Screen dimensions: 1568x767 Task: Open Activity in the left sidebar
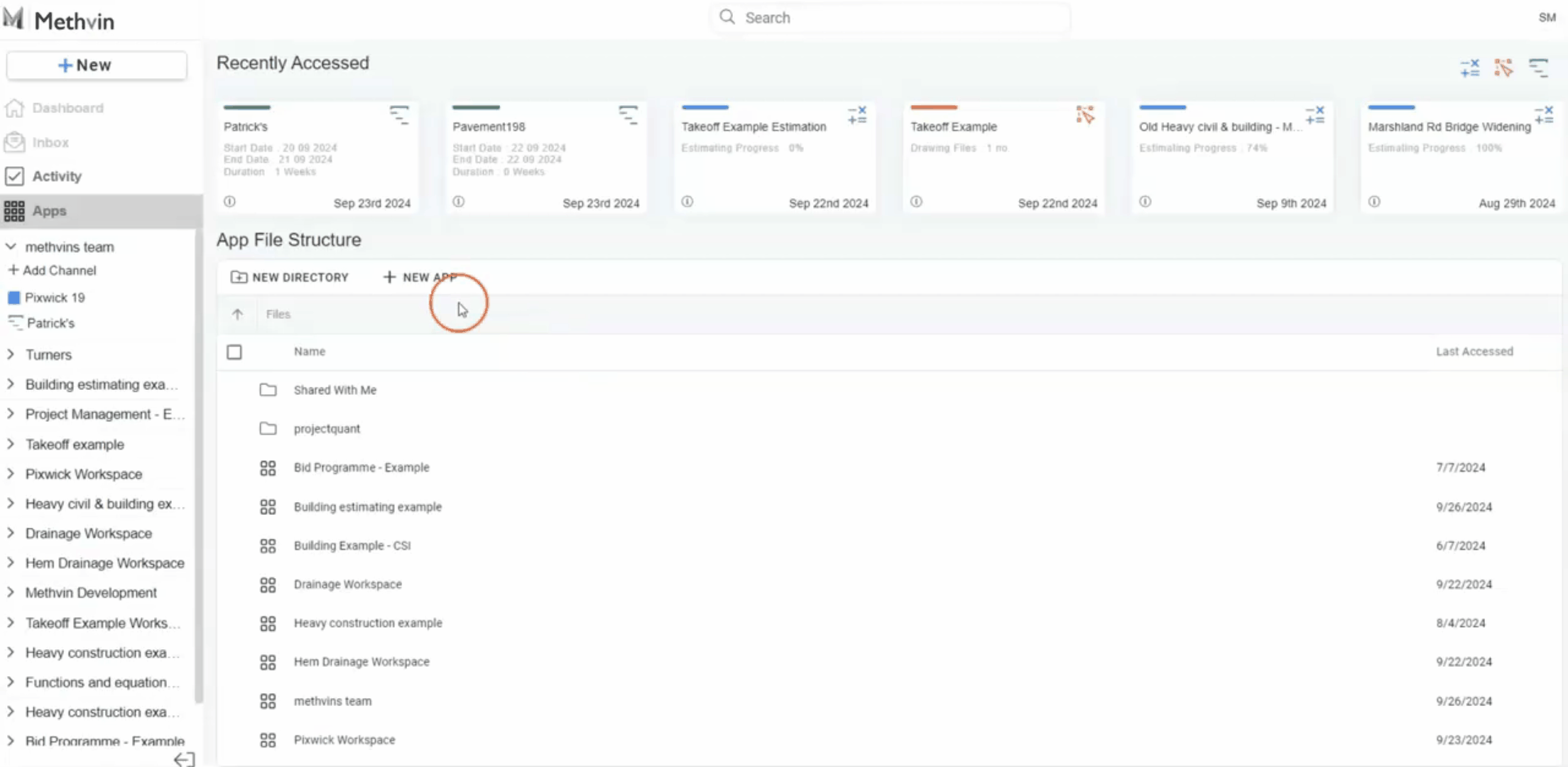56,176
